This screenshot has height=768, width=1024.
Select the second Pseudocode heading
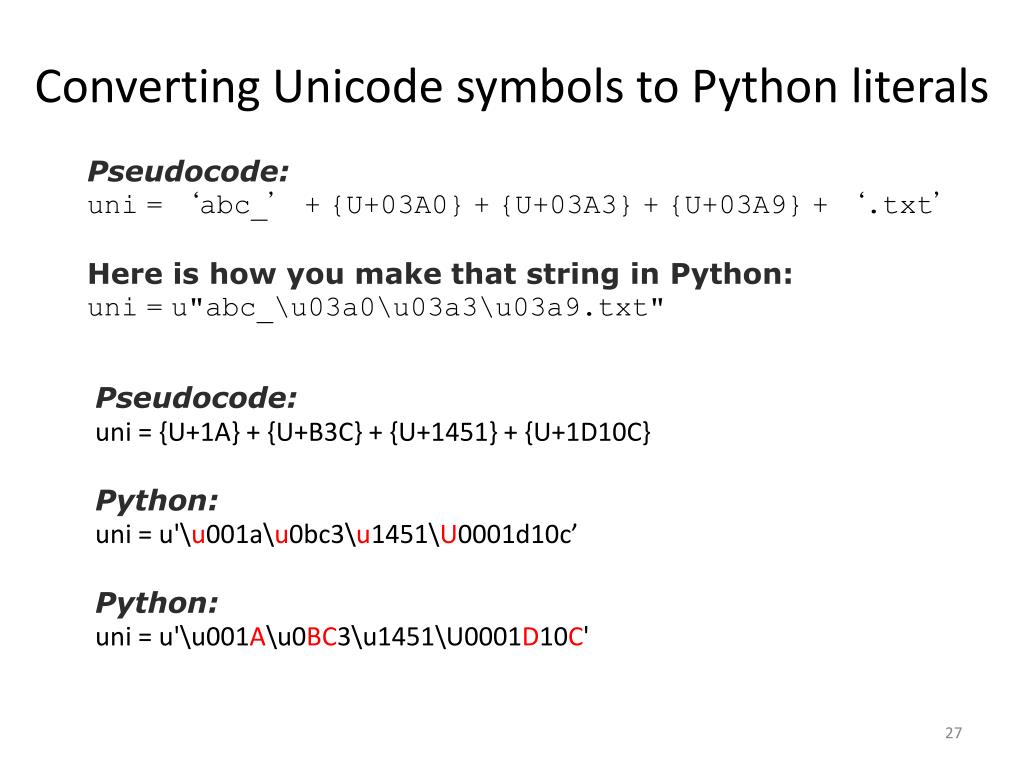click(196, 398)
